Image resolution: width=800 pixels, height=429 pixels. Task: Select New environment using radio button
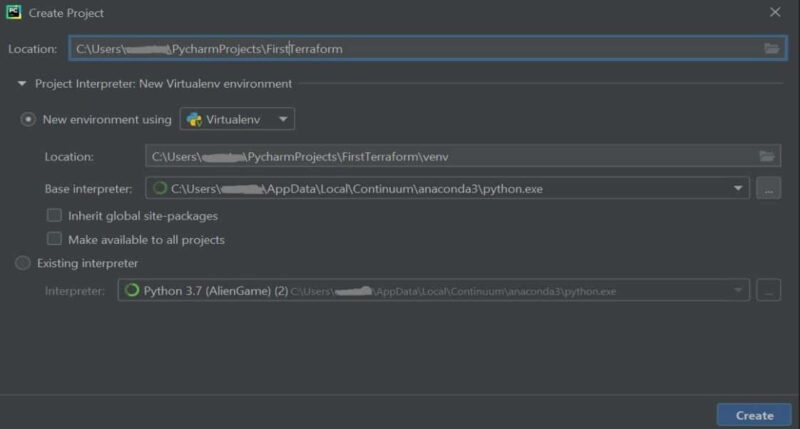point(28,119)
